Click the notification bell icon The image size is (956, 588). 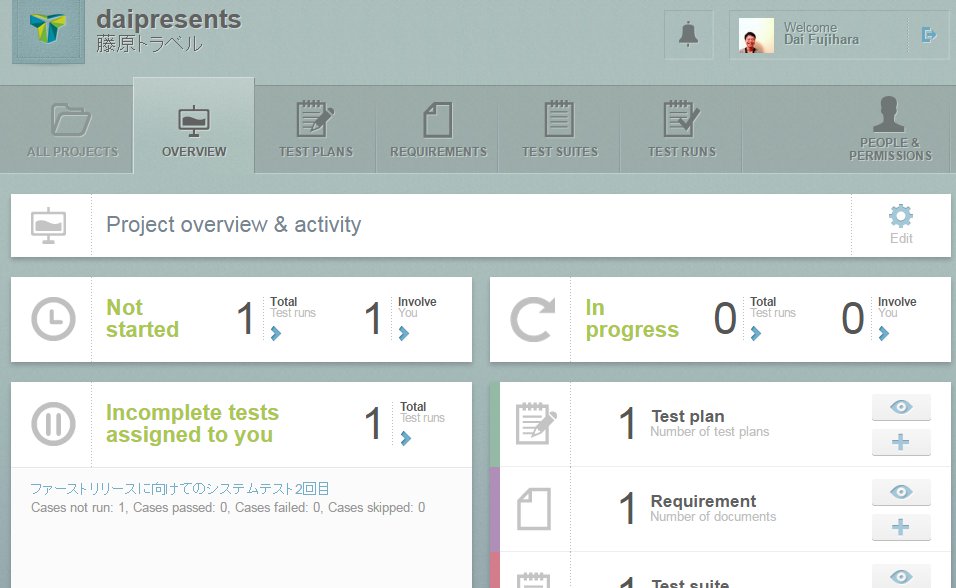point(688,35)
